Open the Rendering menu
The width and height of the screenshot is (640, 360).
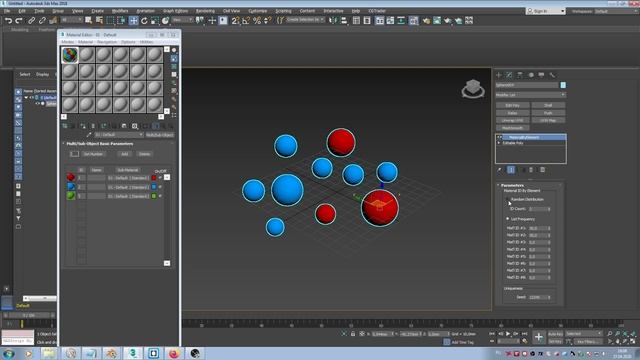tap(205, 11)
